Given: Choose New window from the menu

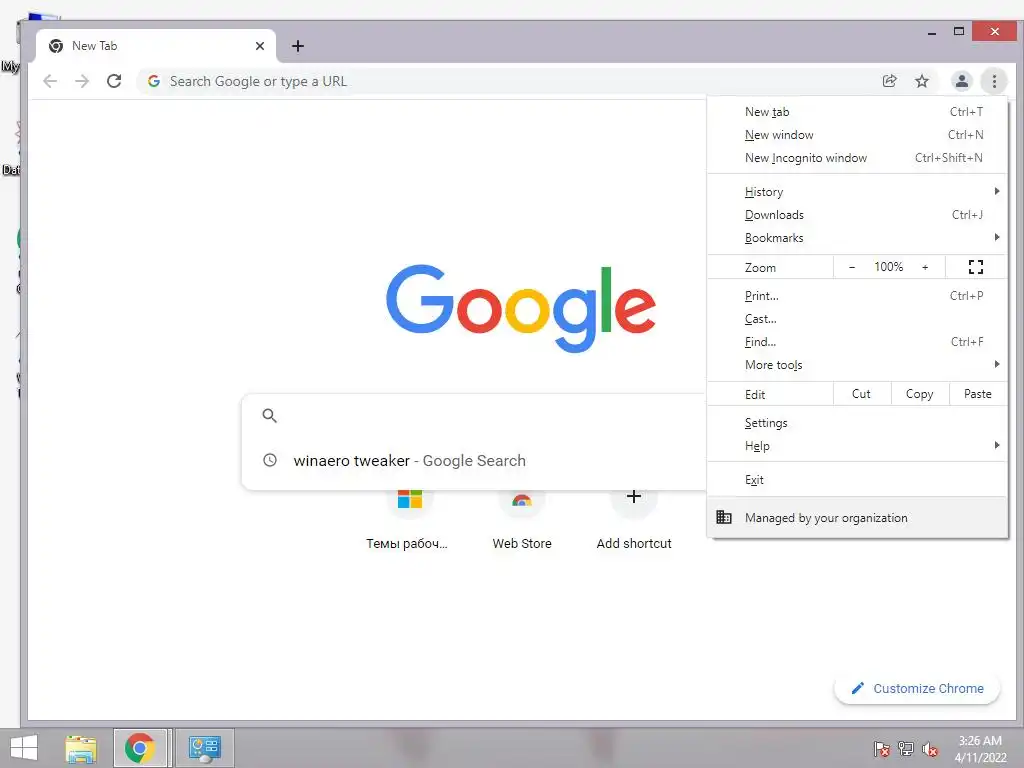Looking at the screenshot, I should click(857, 135).
